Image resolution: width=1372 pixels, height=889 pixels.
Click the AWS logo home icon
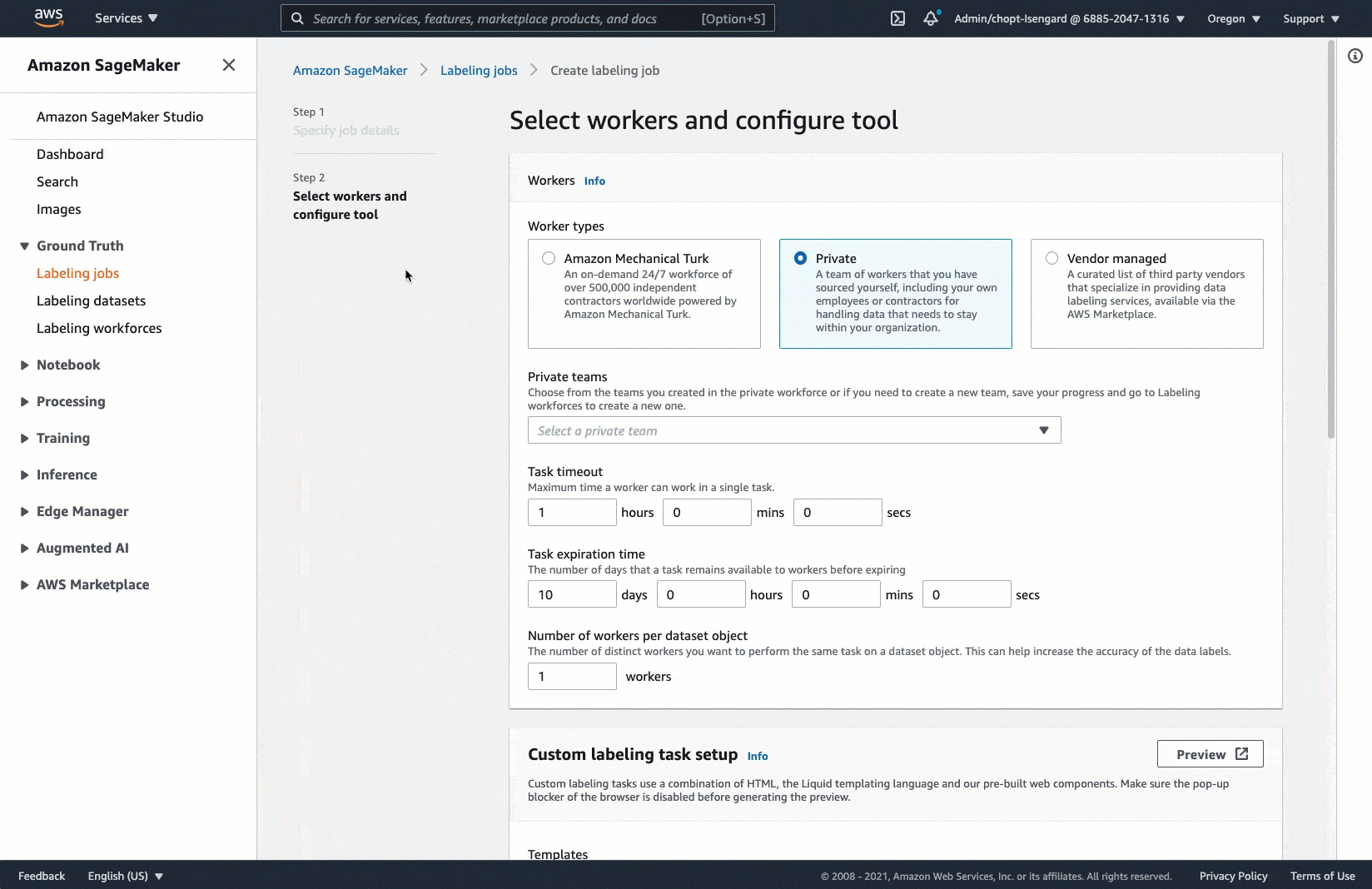pos(48,17)
